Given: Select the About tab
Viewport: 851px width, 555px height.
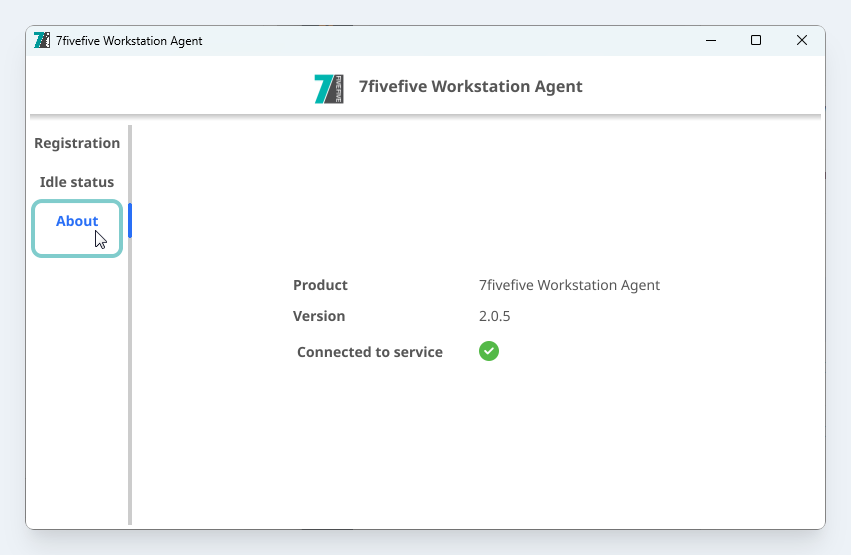Looking at the screenshot, I should click(x=77, y=222).
